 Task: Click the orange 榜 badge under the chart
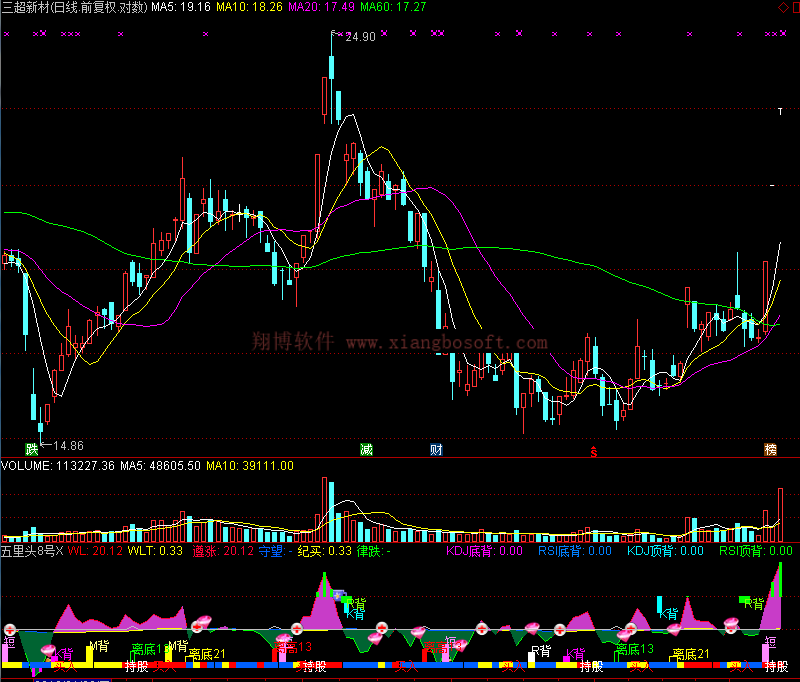(x=770, y=449)
